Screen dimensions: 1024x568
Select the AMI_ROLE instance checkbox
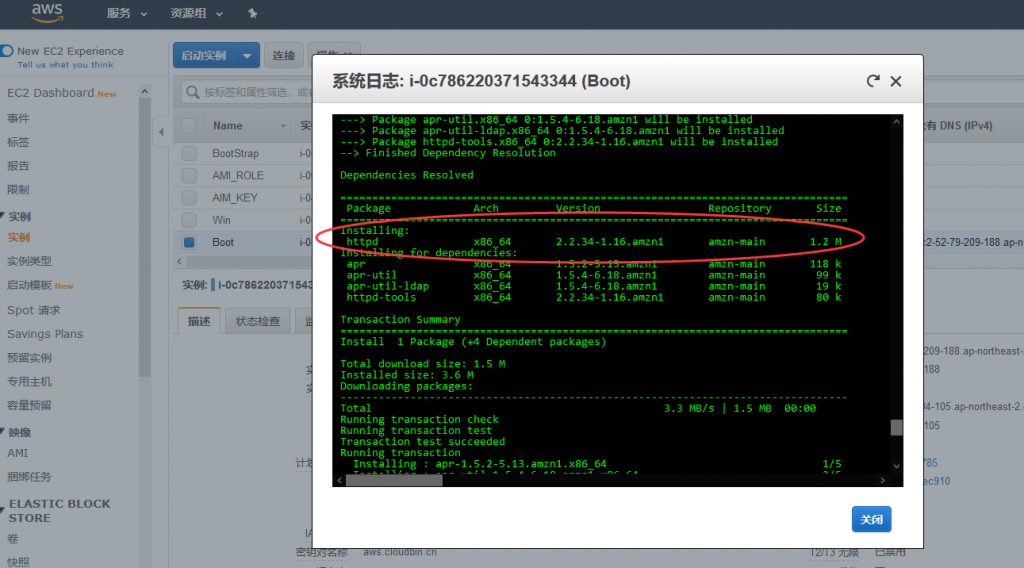(189, 176)
